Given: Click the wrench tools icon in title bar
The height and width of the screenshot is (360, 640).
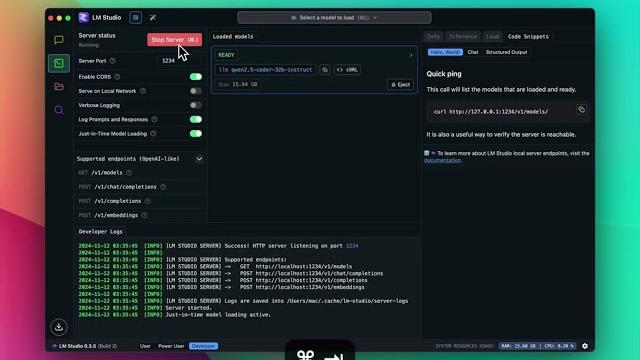Looking at the screenshot, I should tap(153, 18).
